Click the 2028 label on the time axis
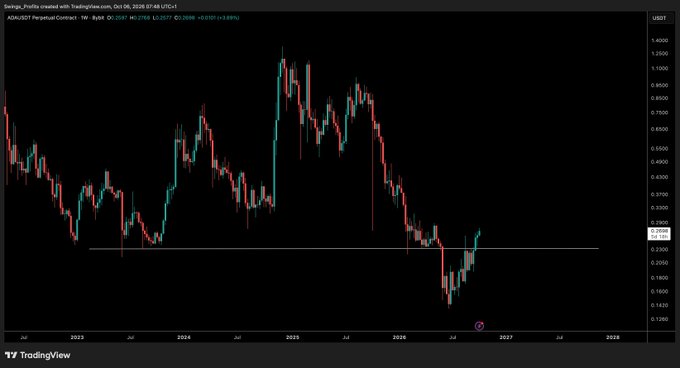 pos(613,337)
